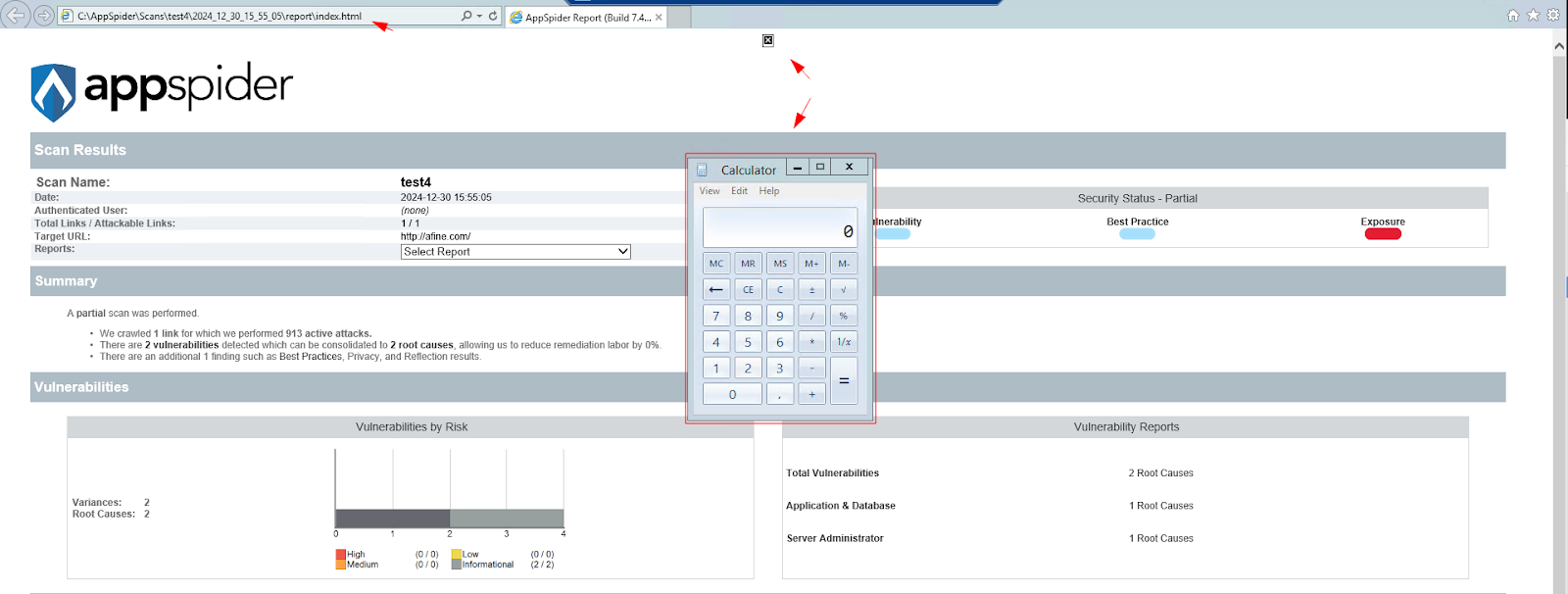
Task: Click the reciprocal 1/x key
Action: pyautogui.click(x=844, y=342)
